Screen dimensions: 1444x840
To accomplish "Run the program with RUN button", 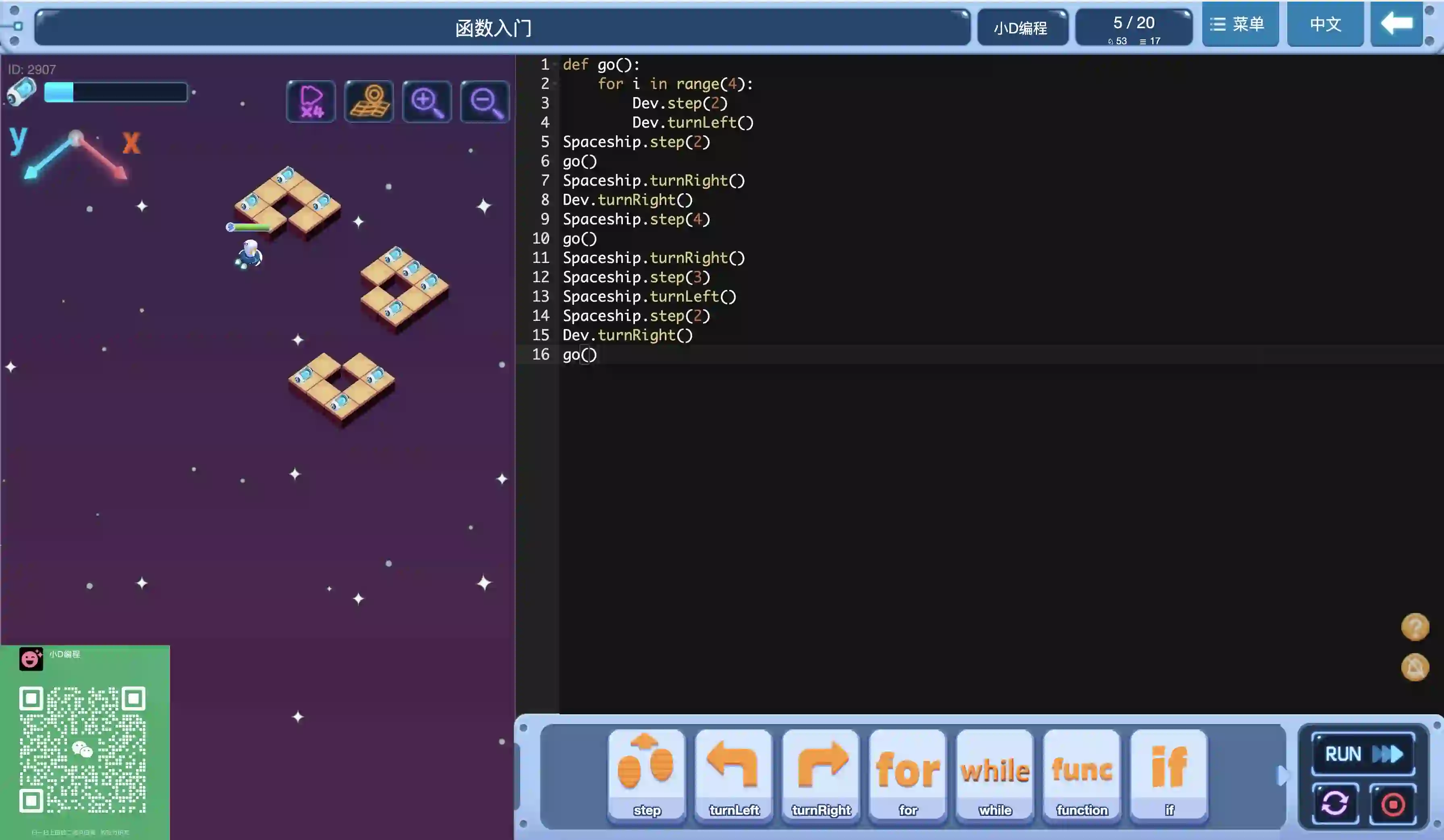I will pos(1363,754).
